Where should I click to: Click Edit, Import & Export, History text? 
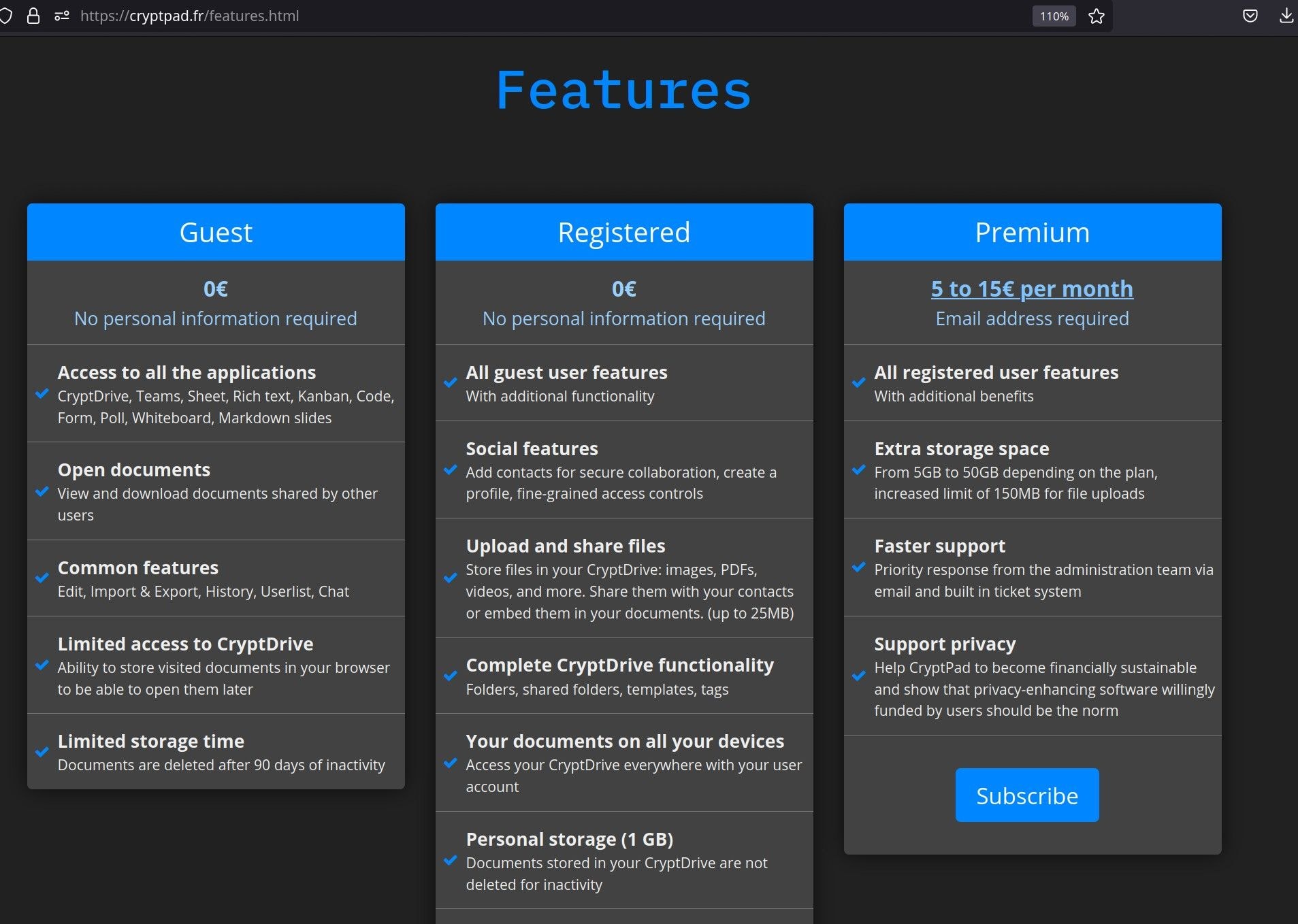click(203, 591)
